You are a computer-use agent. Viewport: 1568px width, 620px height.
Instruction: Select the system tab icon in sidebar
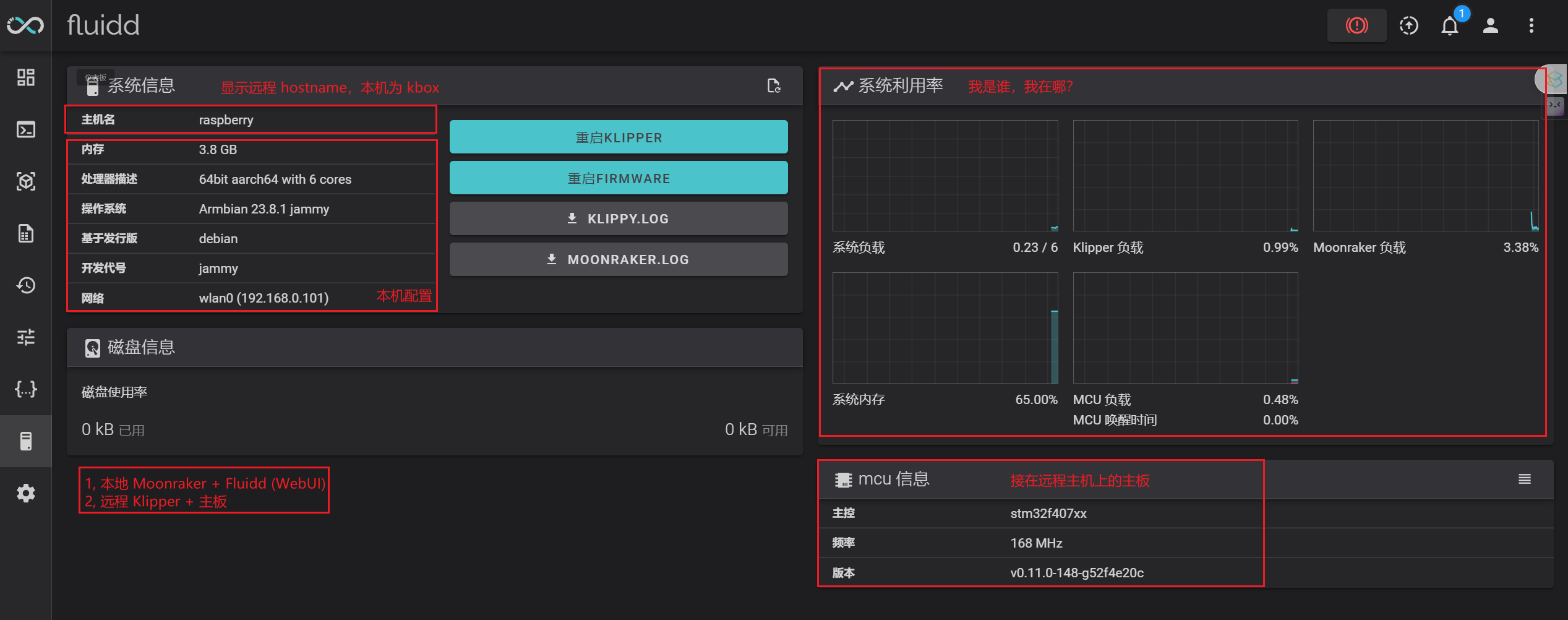pyautogui.click(x=25, y=441)
